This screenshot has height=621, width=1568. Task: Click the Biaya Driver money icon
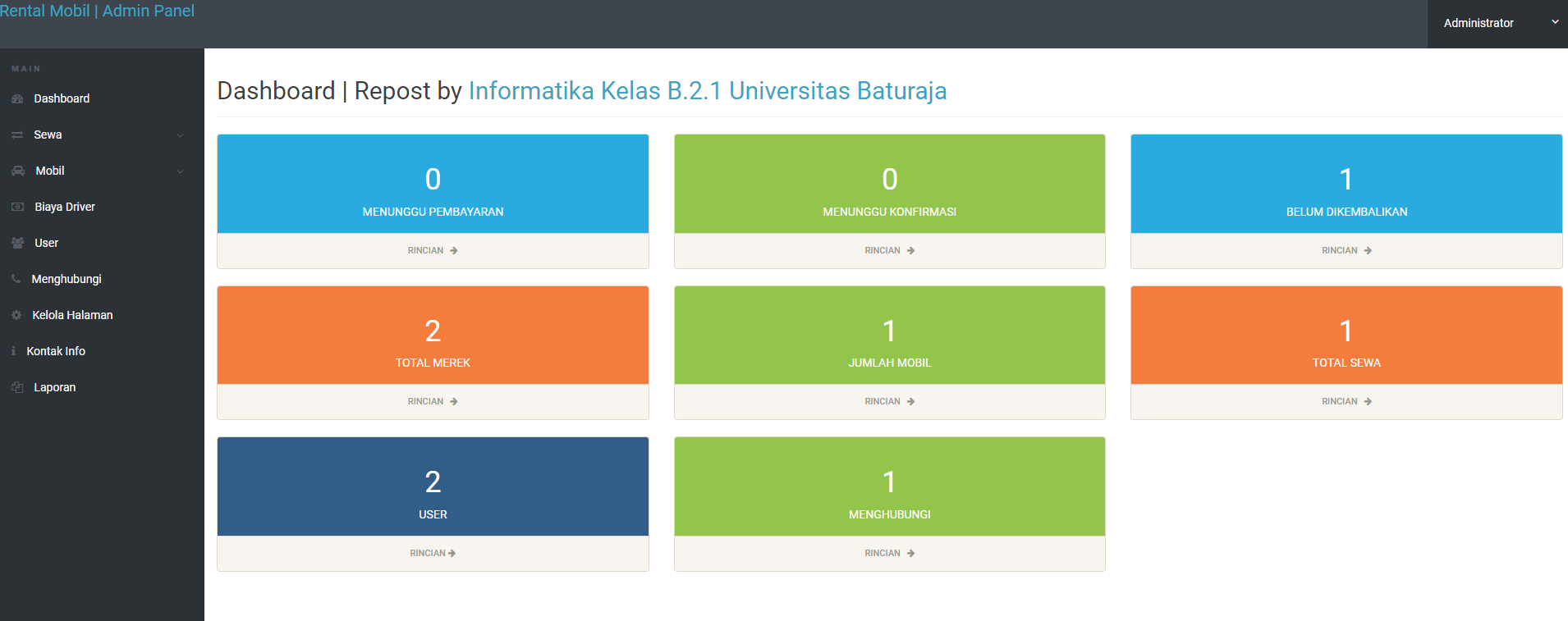coord(17,207)
